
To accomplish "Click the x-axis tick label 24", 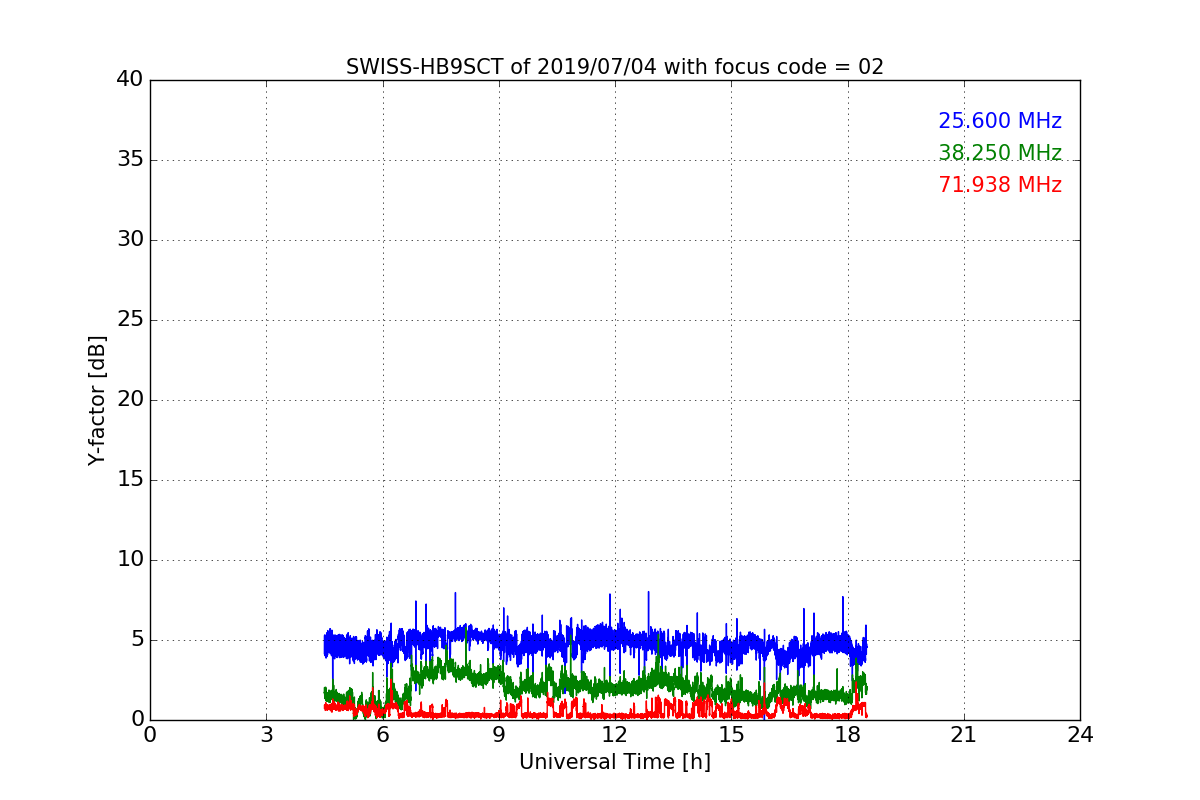I will click(x=1080, y=735).
